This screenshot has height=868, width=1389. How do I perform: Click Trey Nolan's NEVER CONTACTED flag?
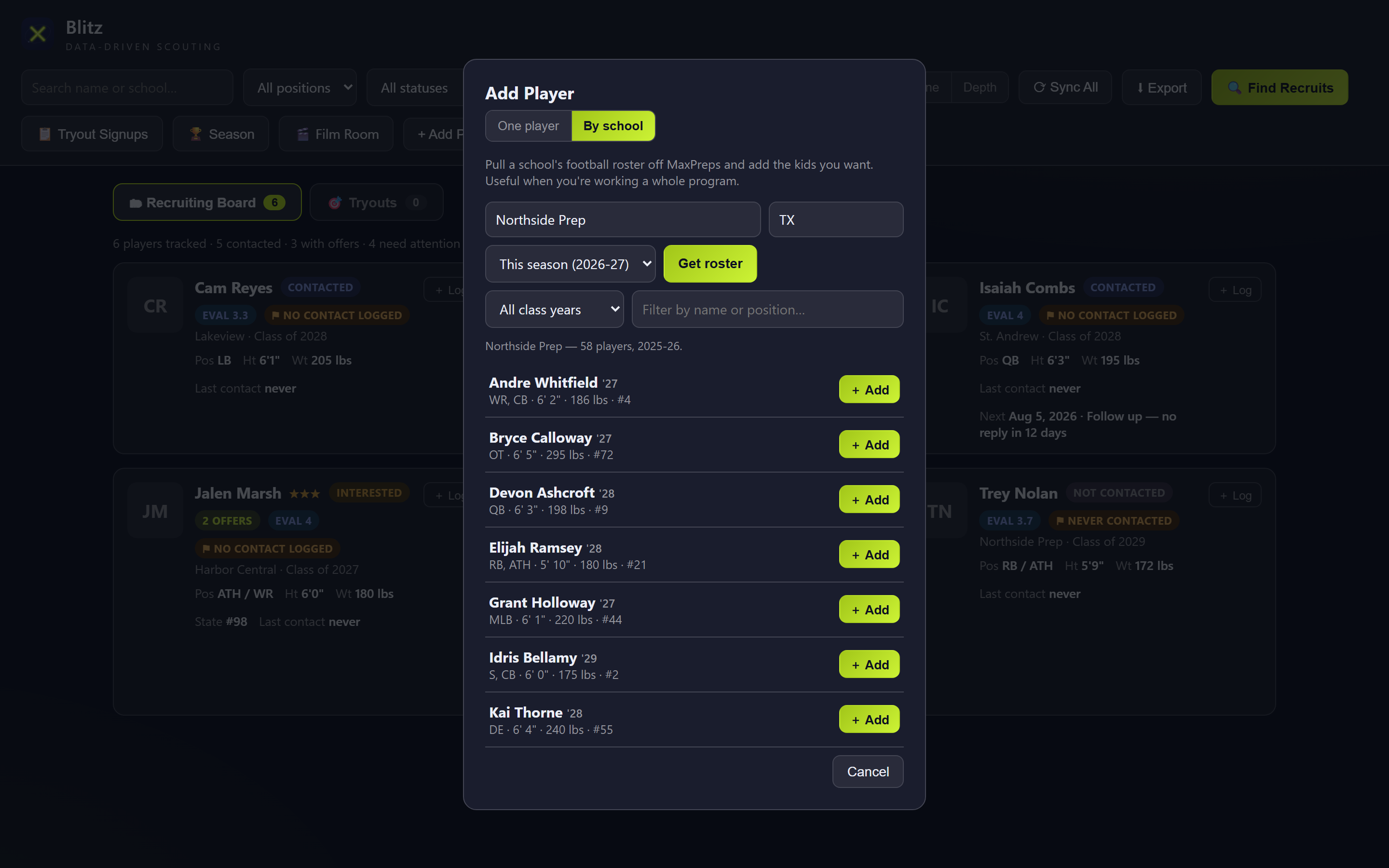coord(1114,521)
